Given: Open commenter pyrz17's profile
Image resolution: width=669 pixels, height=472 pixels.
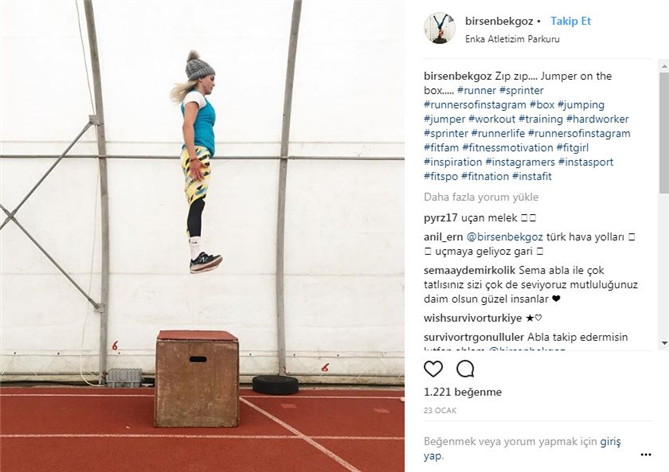Looking at the screenshot, I should (440, 218).
